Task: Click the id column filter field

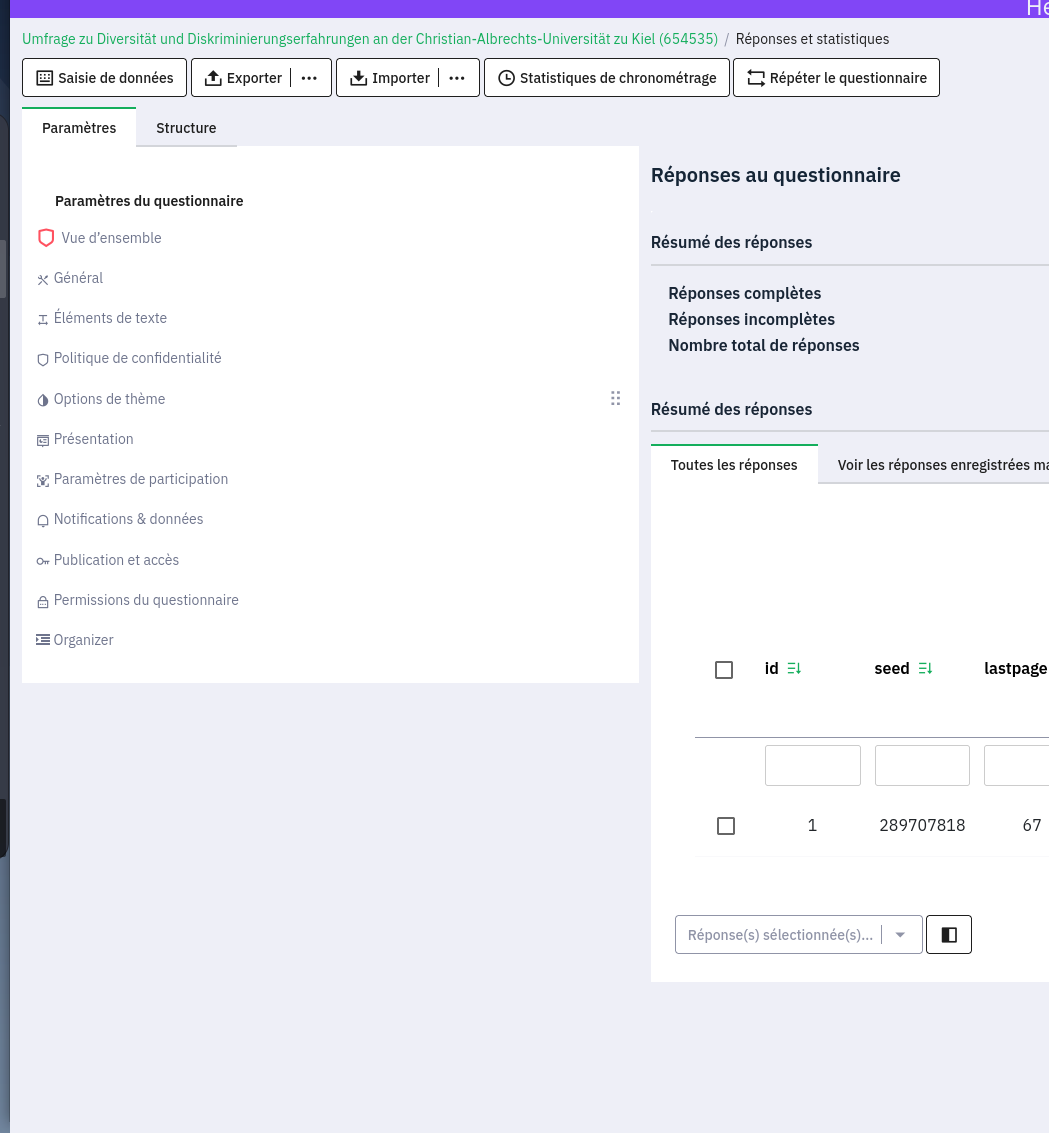Action: tap(812, 765)
